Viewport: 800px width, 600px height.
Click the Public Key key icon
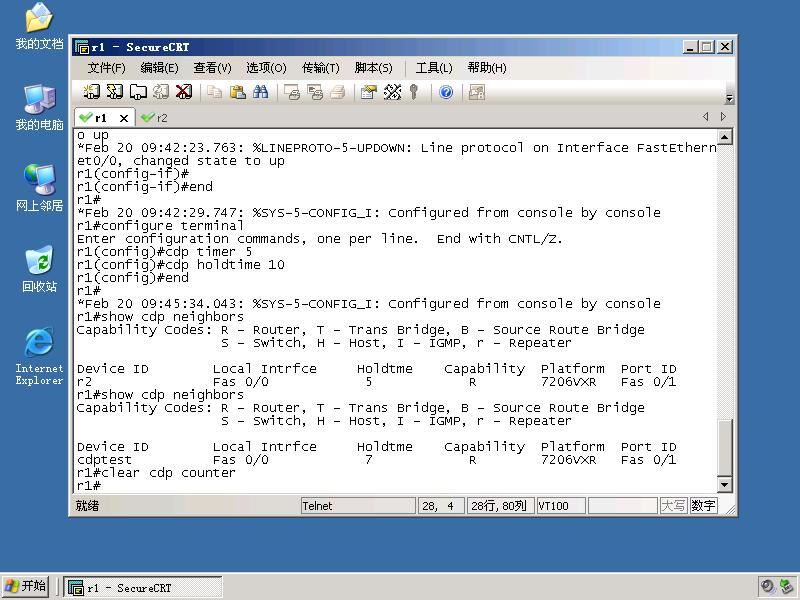coord(414,92)
